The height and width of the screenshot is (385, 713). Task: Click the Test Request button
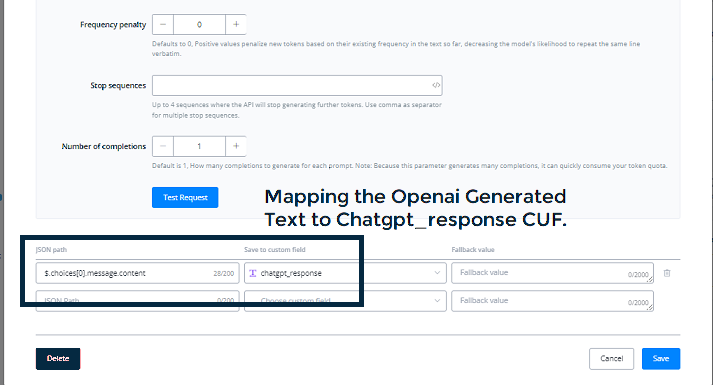click(x=185, y=197)
